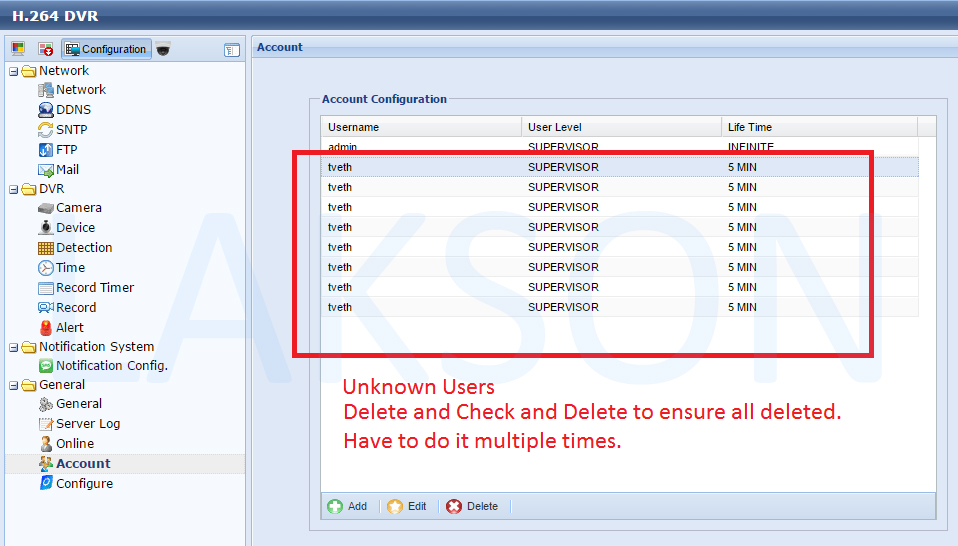The height and width of the screenshot is (546, 958).
Task: Switch to the Configuration tab
Action: coord(105,49)
